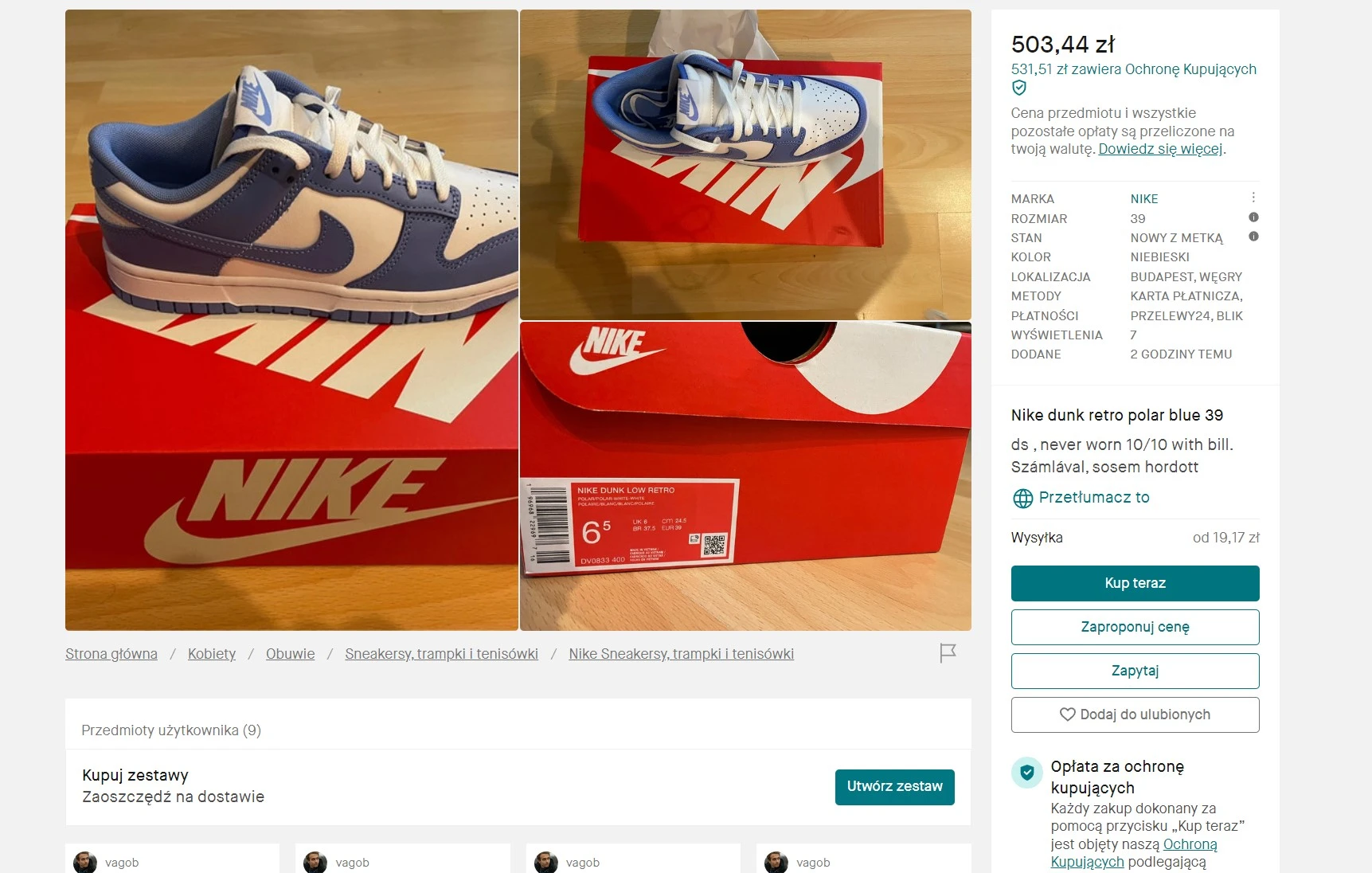Click Zaproponuj cenę button

point(1135,627)
